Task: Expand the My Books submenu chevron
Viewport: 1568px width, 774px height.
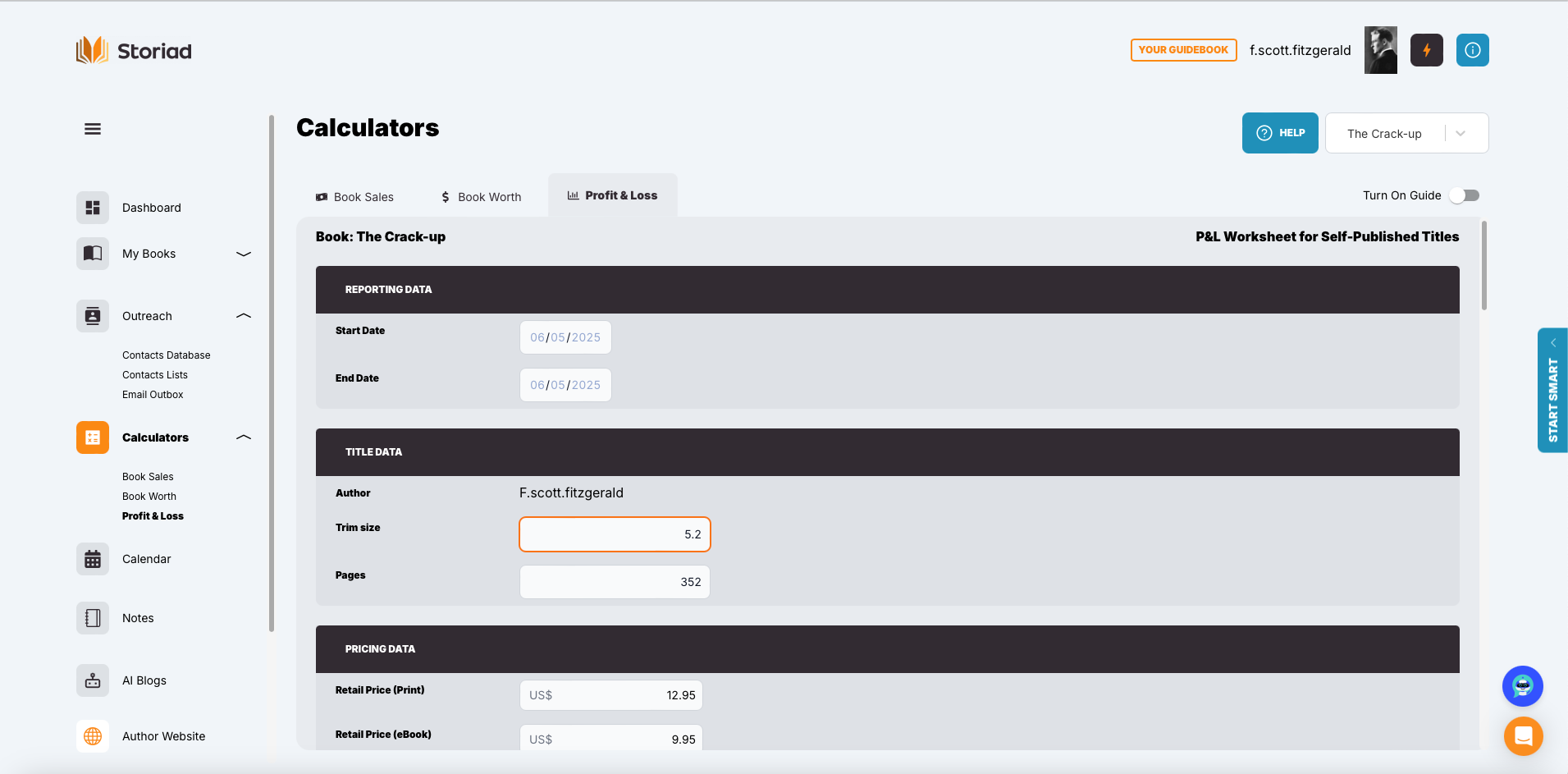Action: pos(244,254)
